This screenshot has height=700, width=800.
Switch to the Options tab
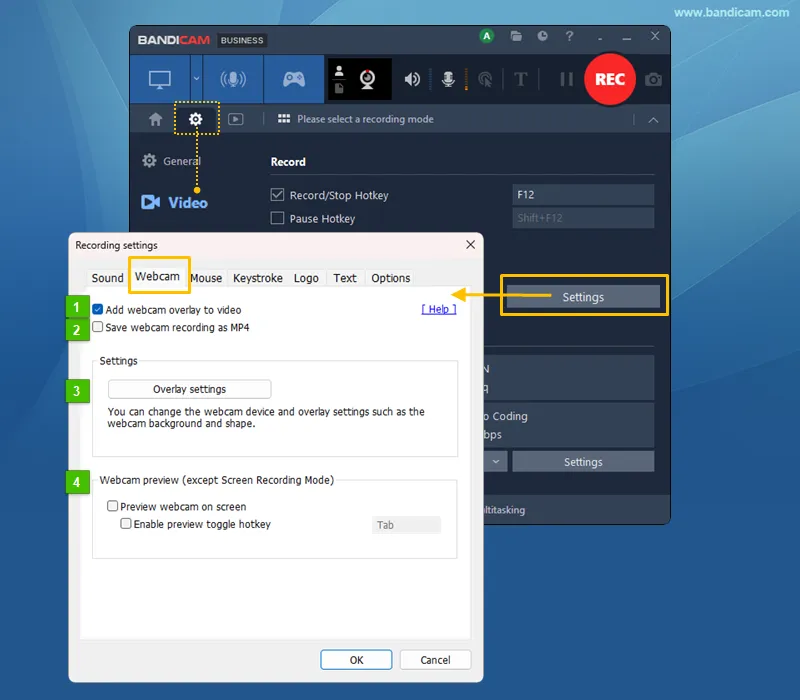coord(391,278)
